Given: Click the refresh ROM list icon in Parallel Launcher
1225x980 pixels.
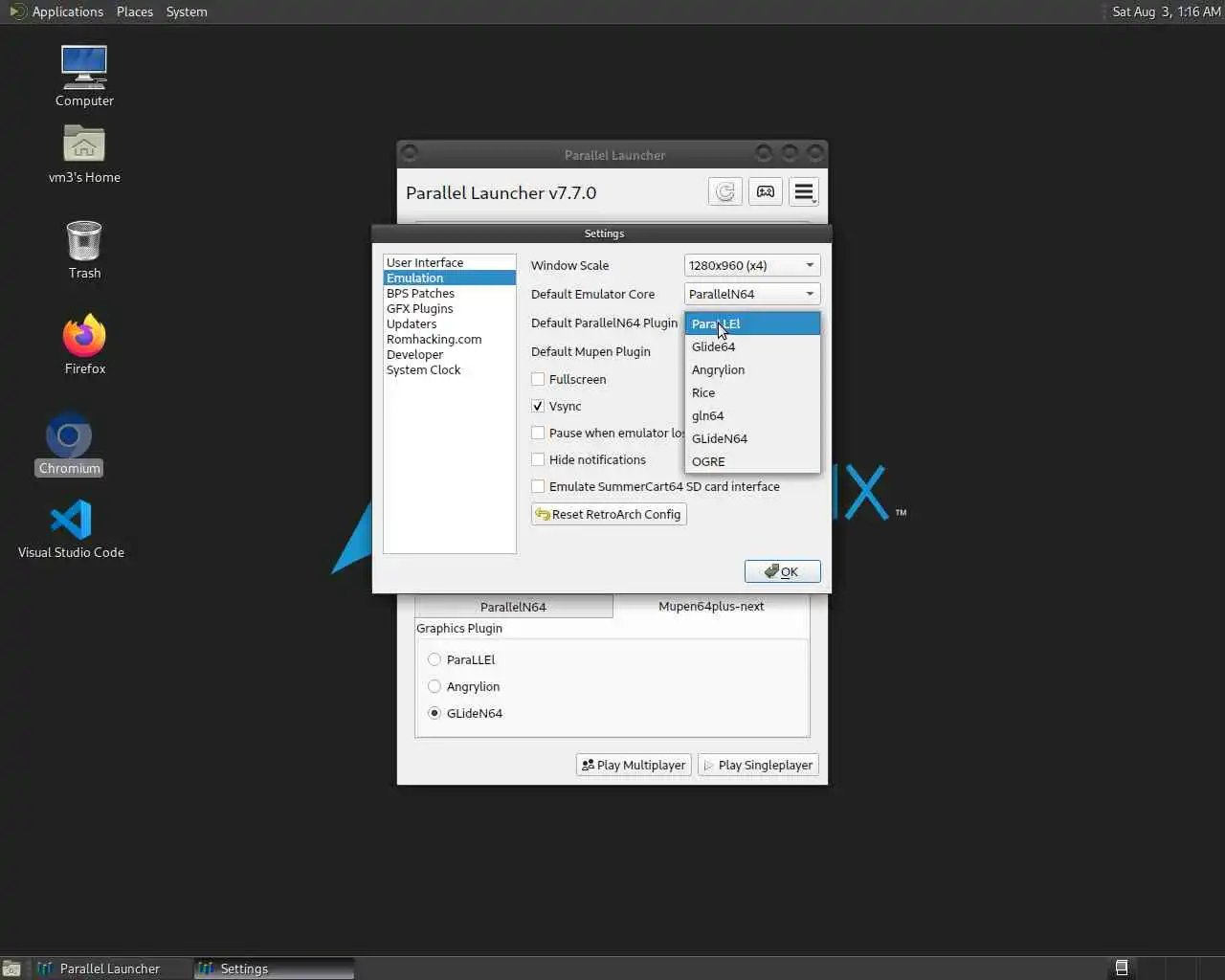Looking at the screenshot, I should [x=725, y=191].
